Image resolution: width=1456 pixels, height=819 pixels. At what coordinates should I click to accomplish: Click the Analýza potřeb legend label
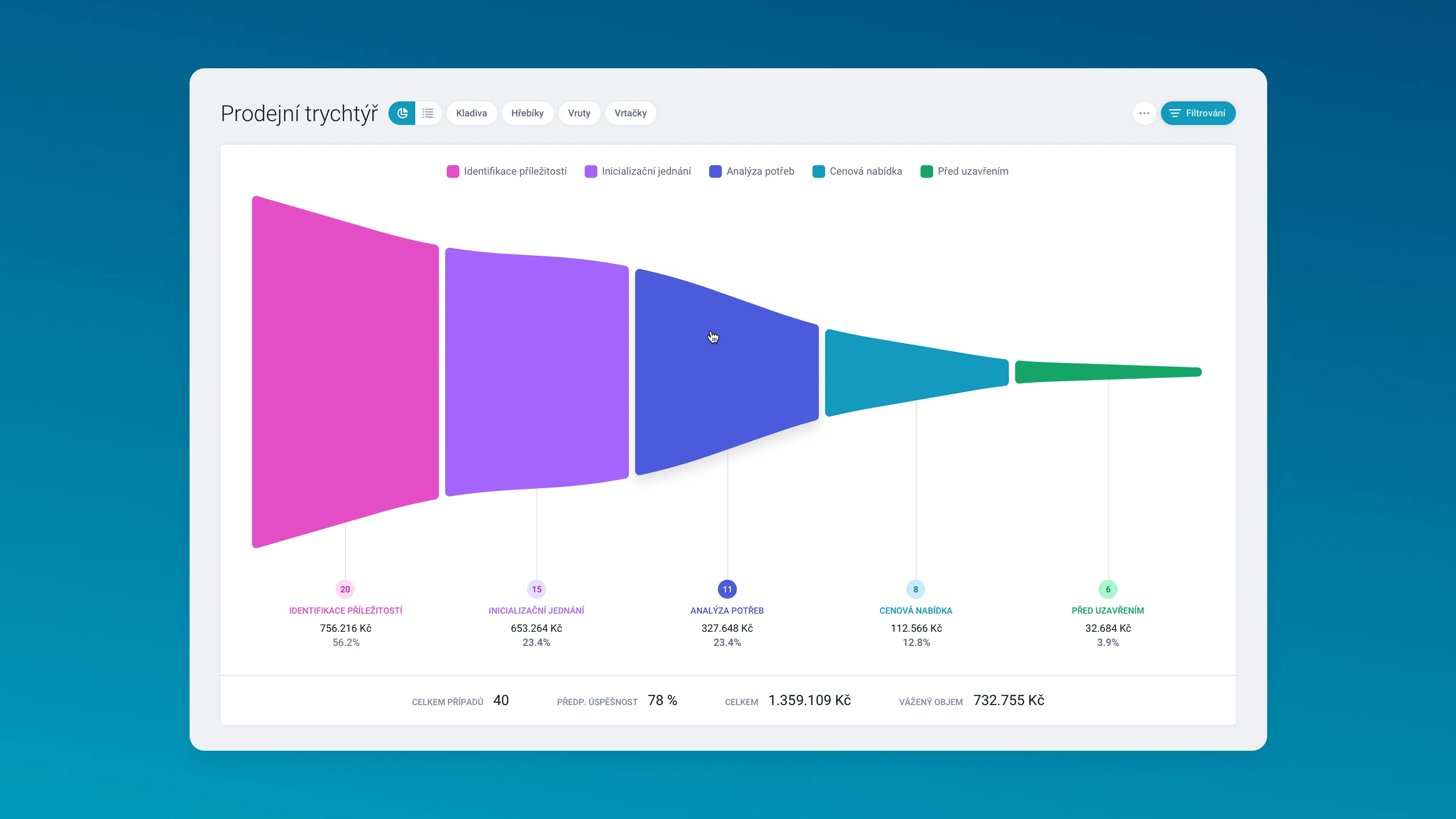point(760,171)
